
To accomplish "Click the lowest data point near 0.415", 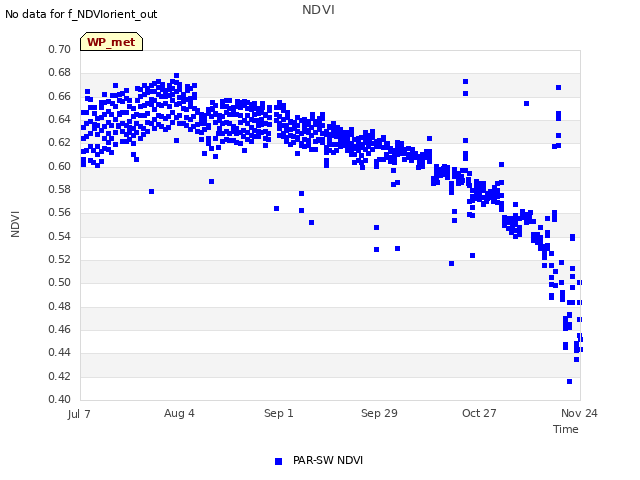I will pyautogui.click(x=569, y=382).
